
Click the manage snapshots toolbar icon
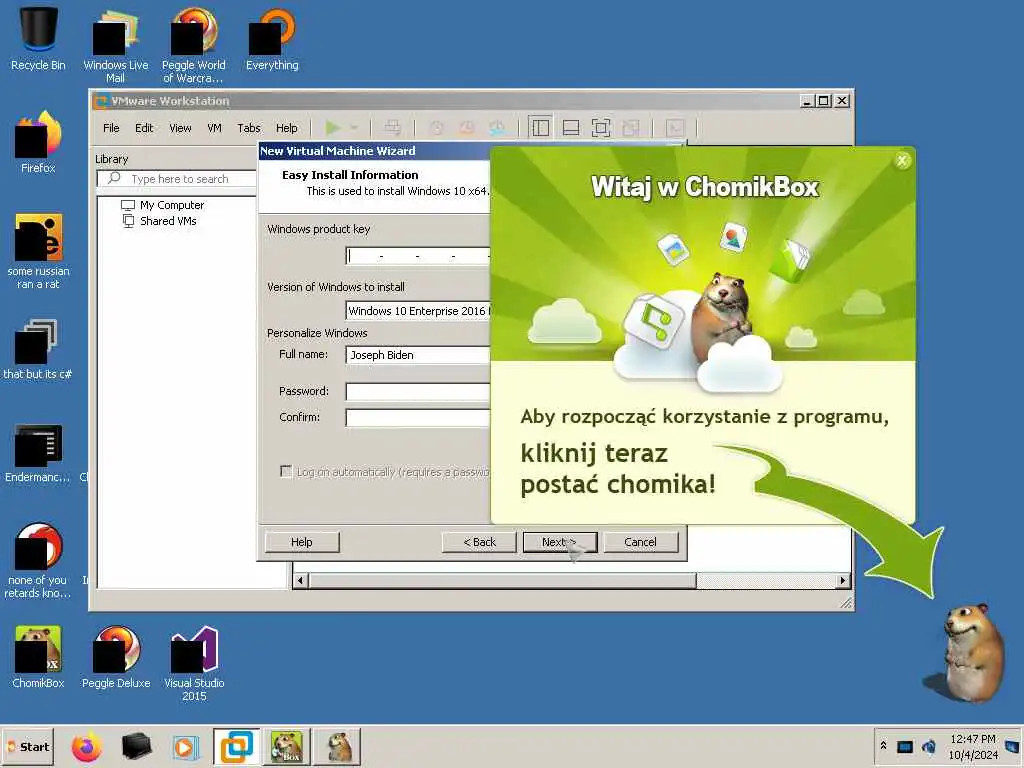[497, 127]
